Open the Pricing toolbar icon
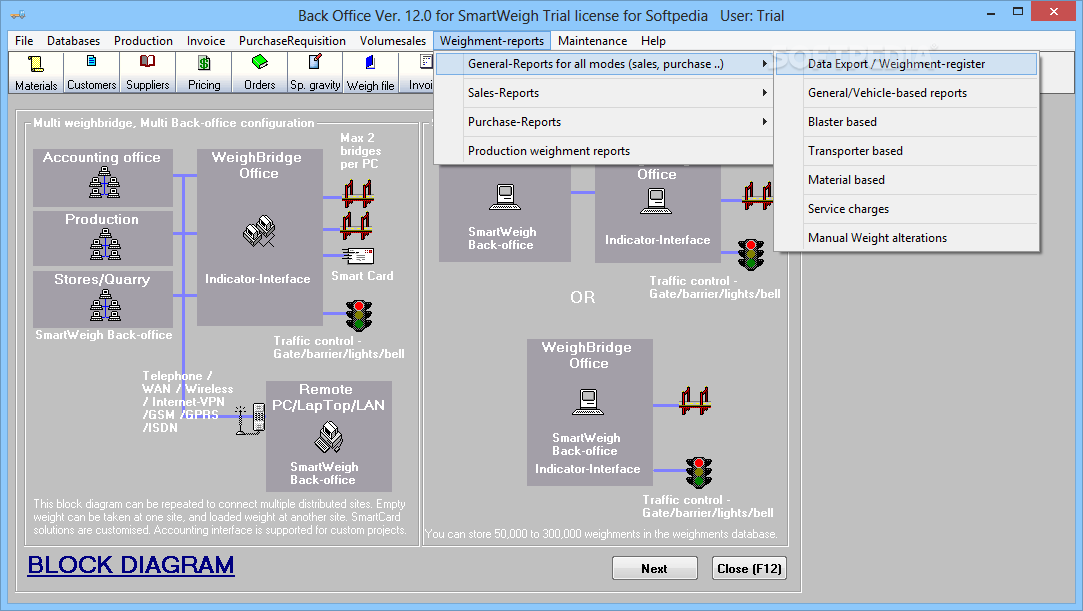The image size is (1083, 611). [x=204, y=72]
